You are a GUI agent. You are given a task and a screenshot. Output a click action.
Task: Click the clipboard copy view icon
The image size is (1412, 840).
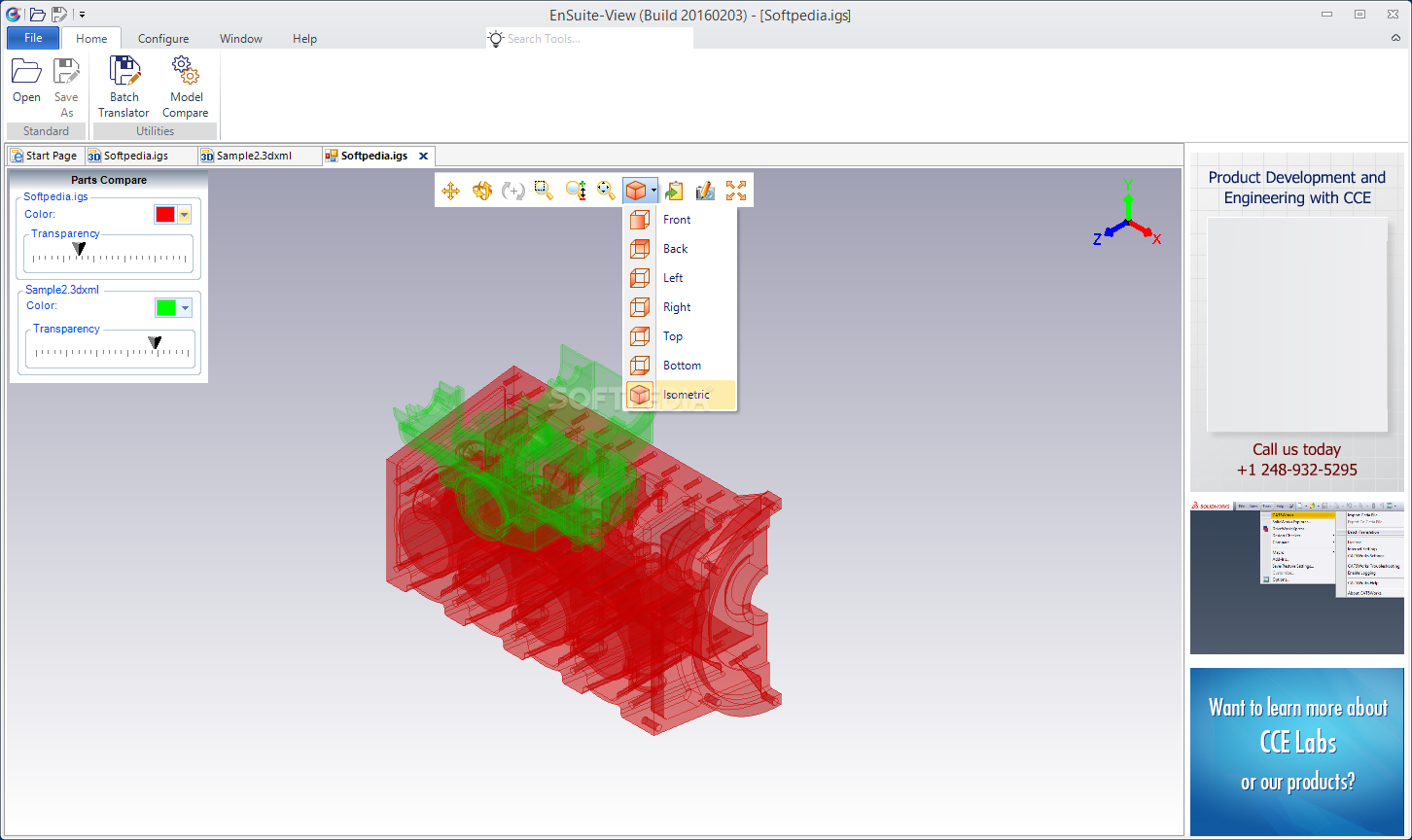(x=674, y=191)
